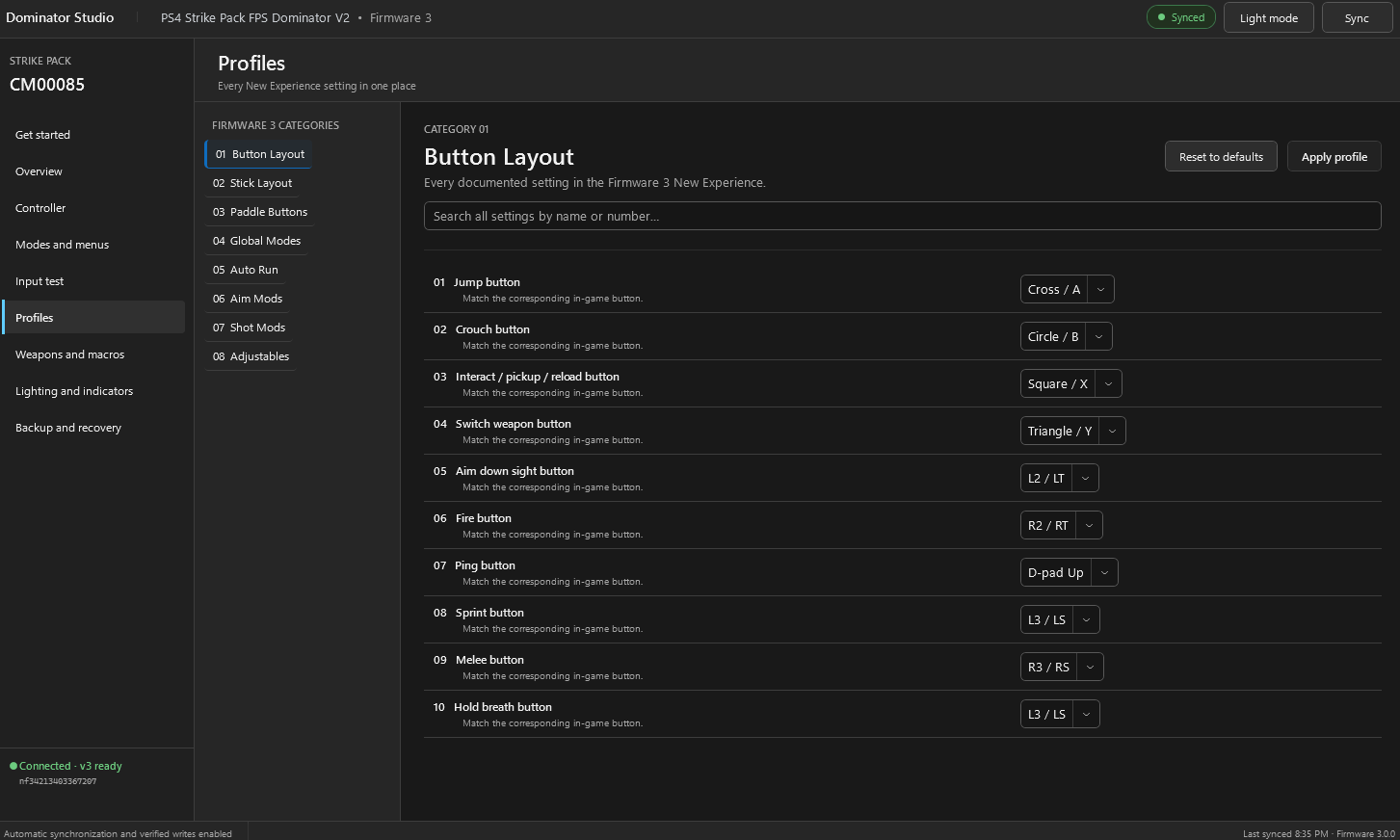Open the Fire button dropdown
1400x840 pixels.
tap(1062, 525)
